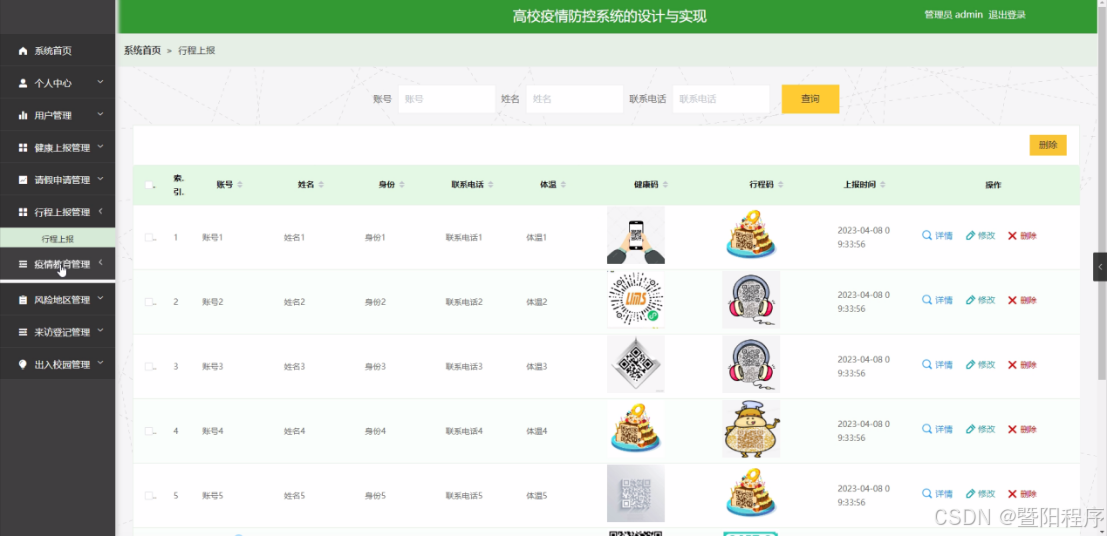
Task: Sort table by 账号 column
Action: coord(240,184)
